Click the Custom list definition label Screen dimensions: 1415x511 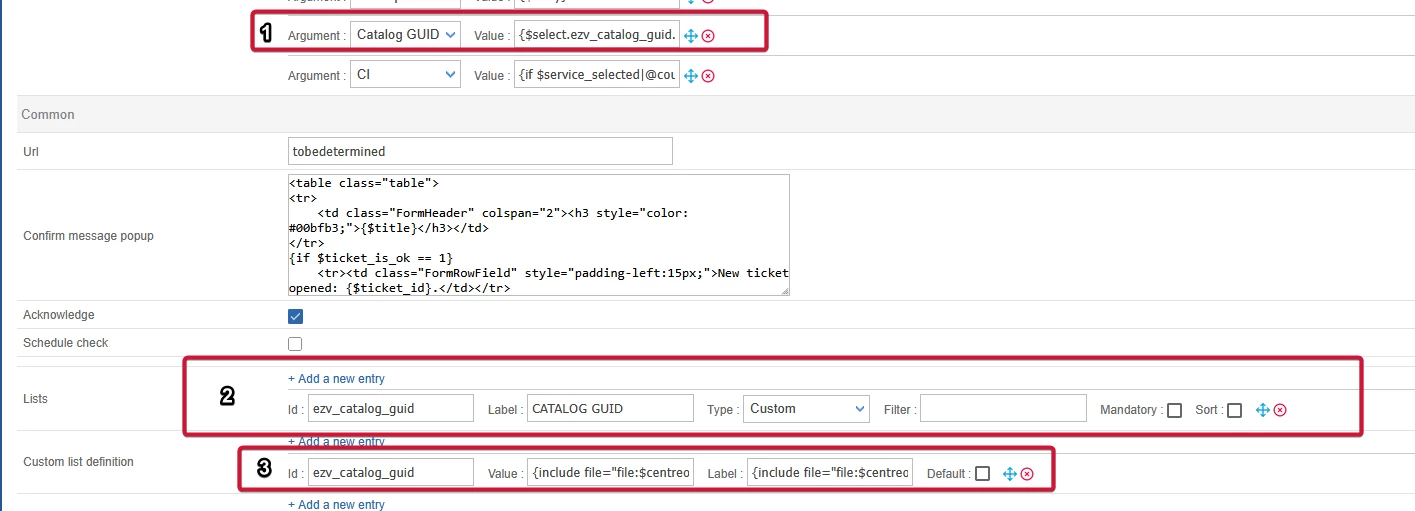click(x=78, y=462)
